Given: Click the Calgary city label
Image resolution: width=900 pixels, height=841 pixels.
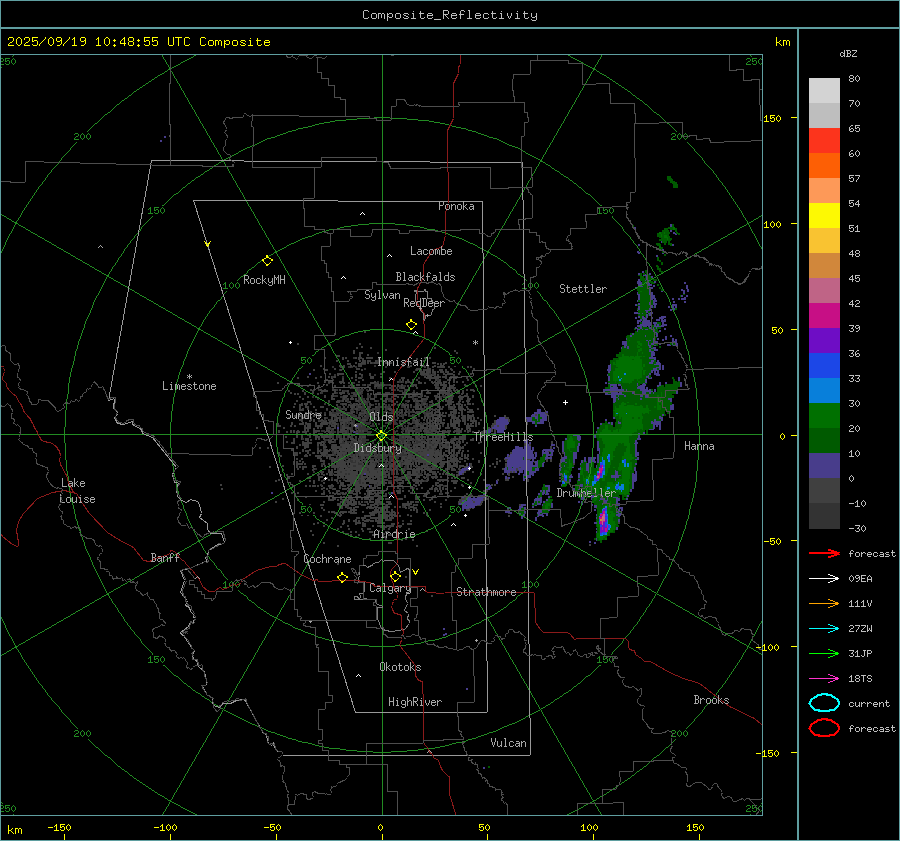Looking at the screenshot, I should point(389,589).
